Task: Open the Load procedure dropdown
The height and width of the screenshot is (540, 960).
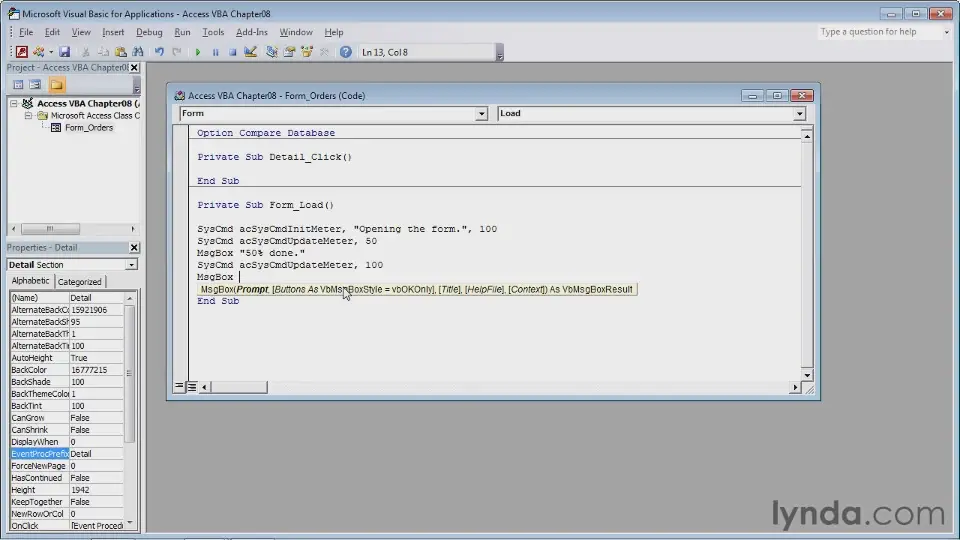Action: 799,114
